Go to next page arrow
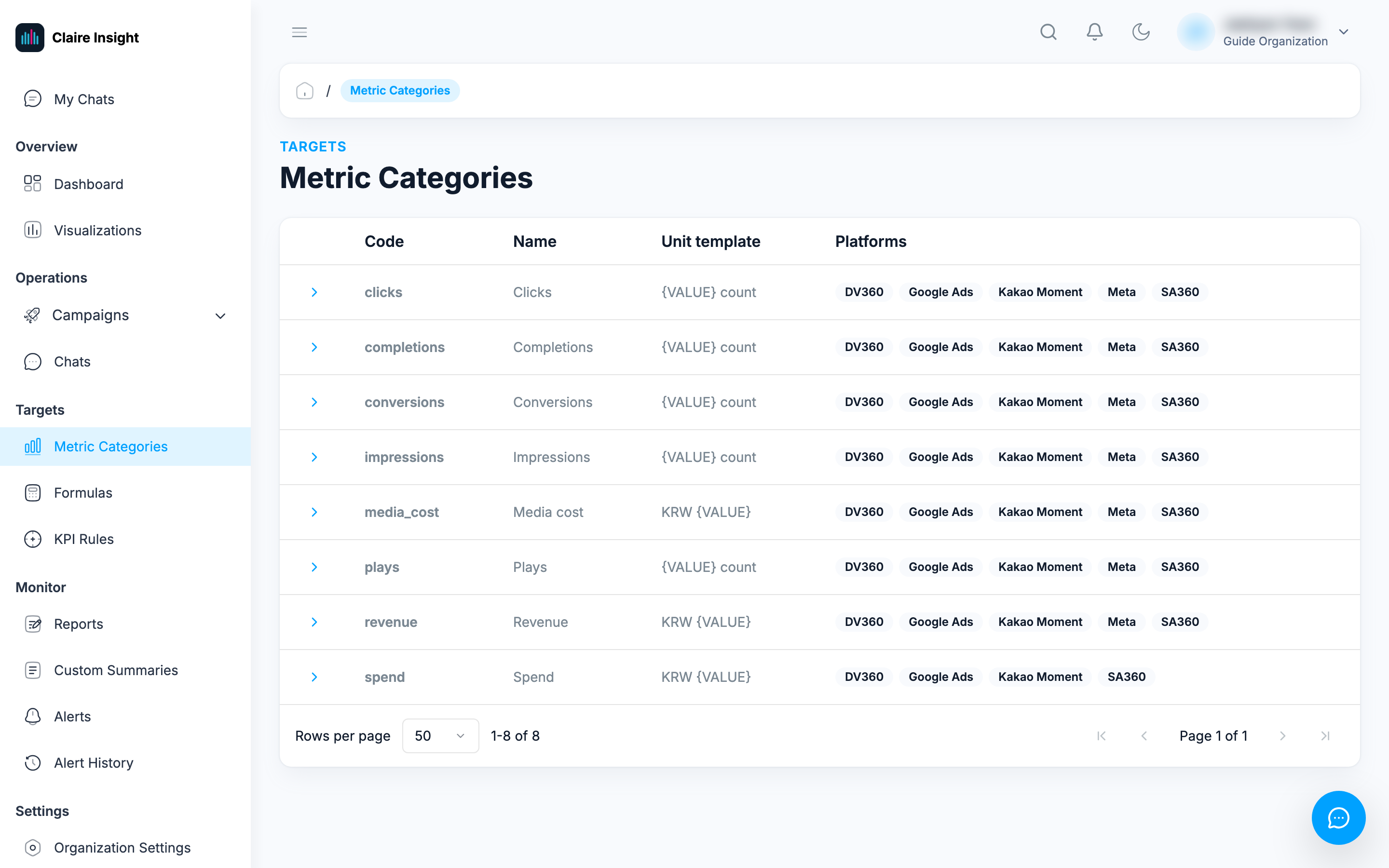The width and height of the screenshot is (1389, 868). tap(1282, 736)
